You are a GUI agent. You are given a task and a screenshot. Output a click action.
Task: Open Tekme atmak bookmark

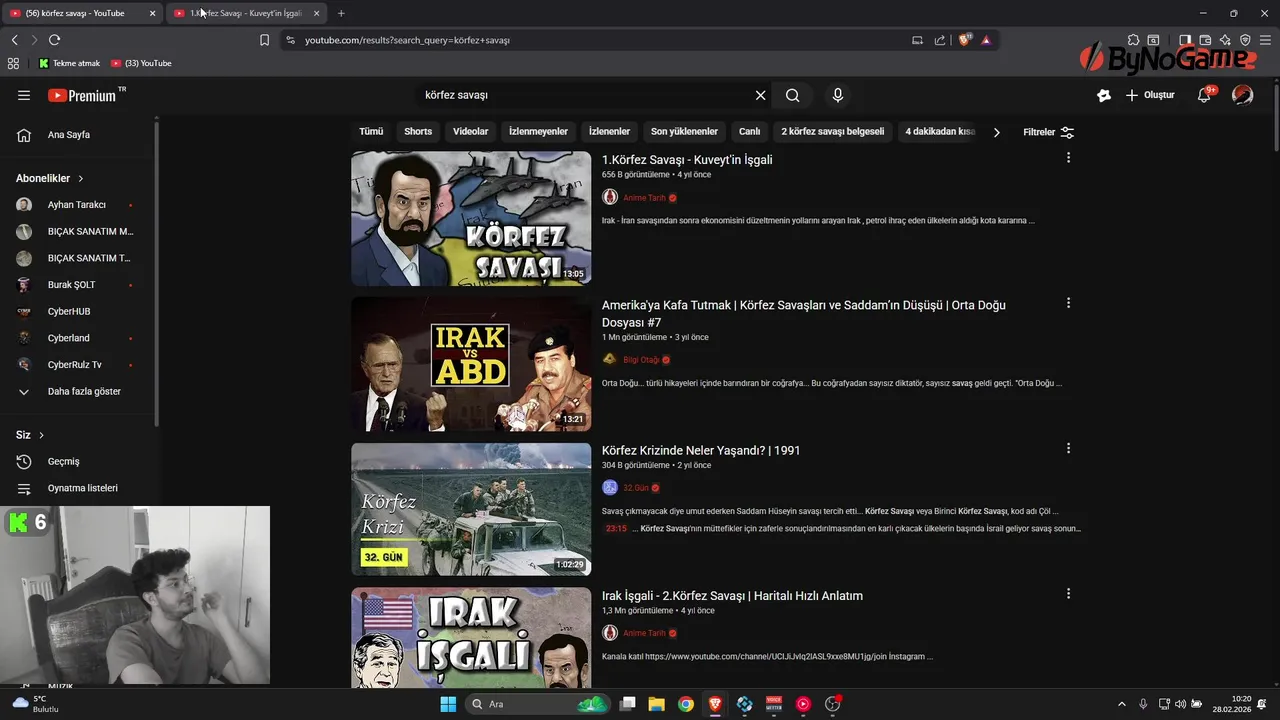click(x=69, y=63)
